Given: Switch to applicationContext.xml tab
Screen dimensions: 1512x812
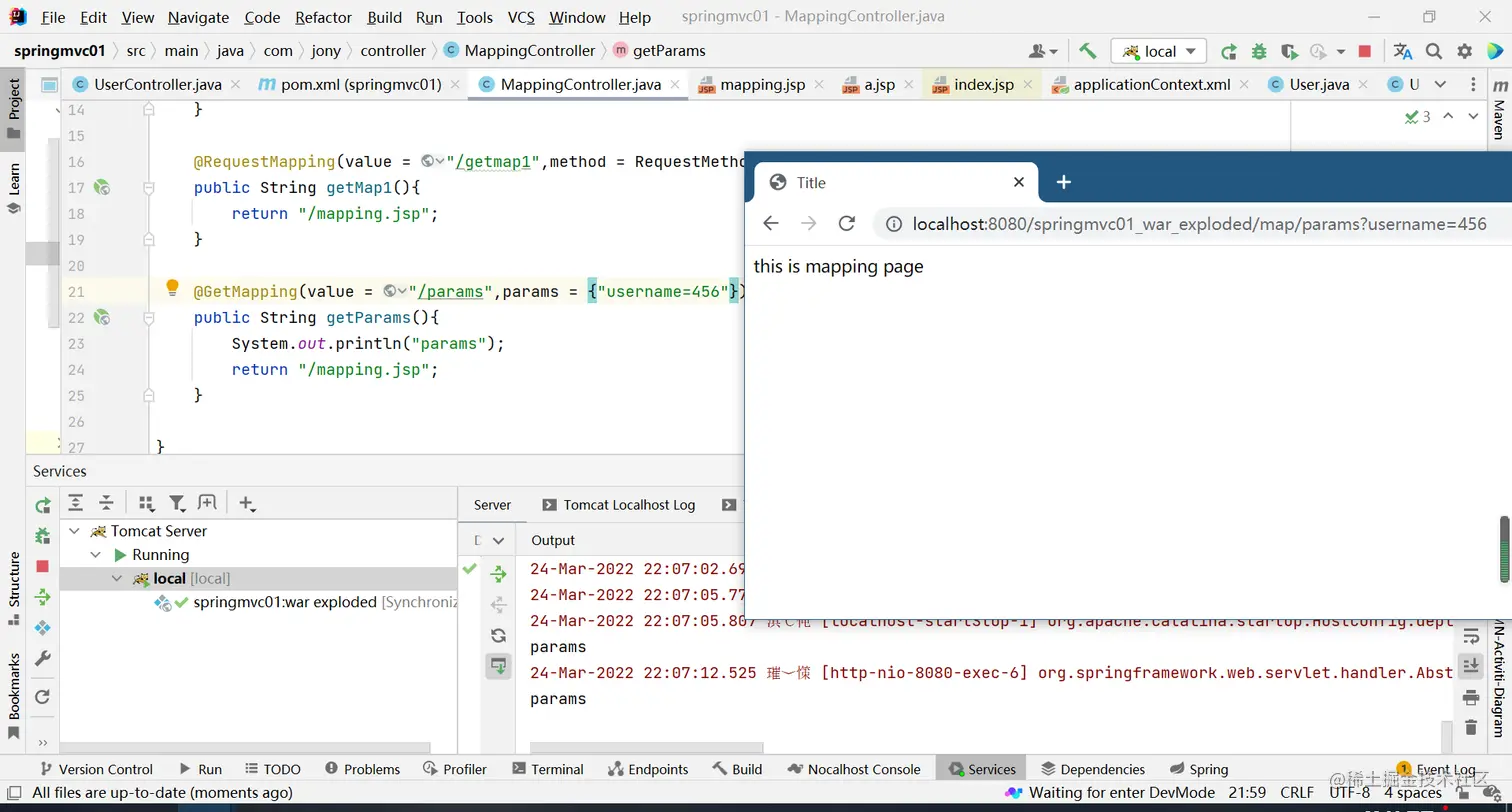Looking at the screenshot, I should (1152, 84).
